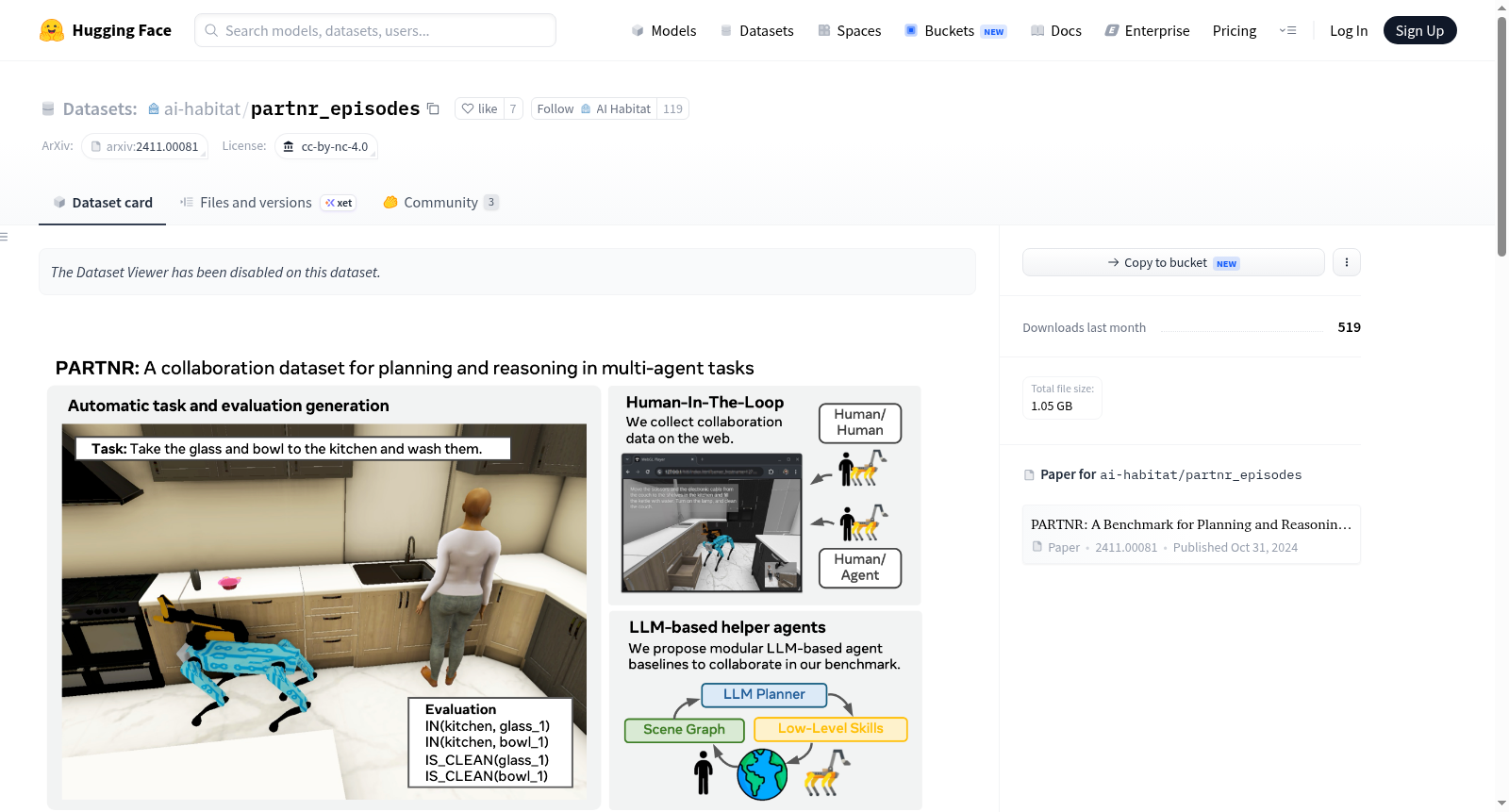The width and height of the screenshot is (1509, 812).
Task: Like the partnr_episodes dataset
Action: click(479, 108)
